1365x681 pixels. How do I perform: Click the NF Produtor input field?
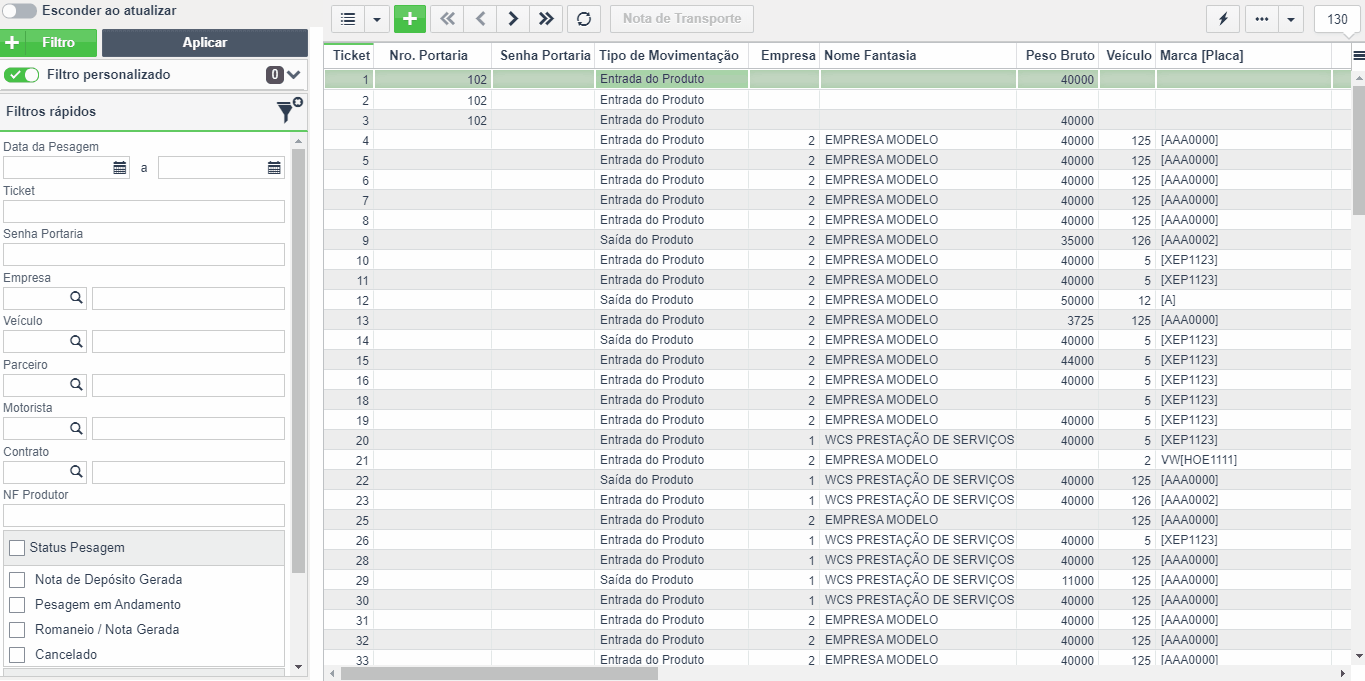[x=144, y=516]
